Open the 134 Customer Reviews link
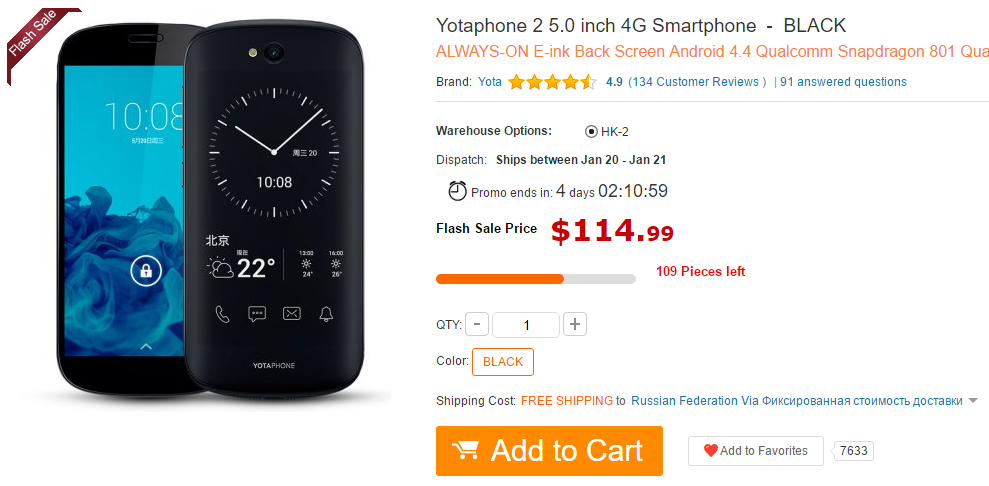989x486 pixels. click(x=697, y=82)
